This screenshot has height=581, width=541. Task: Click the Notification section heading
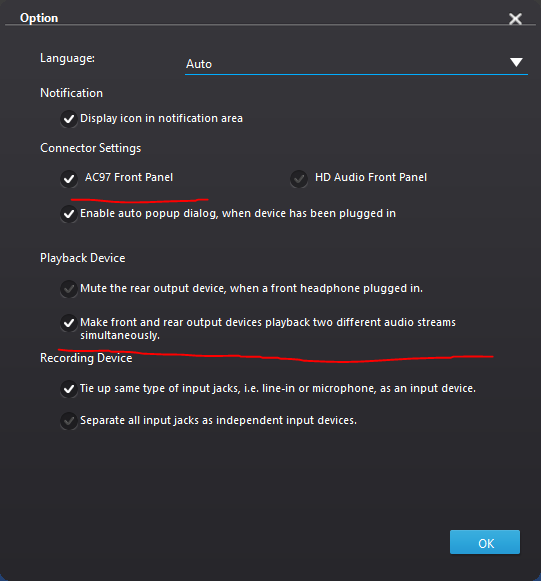tap(72, 93)
